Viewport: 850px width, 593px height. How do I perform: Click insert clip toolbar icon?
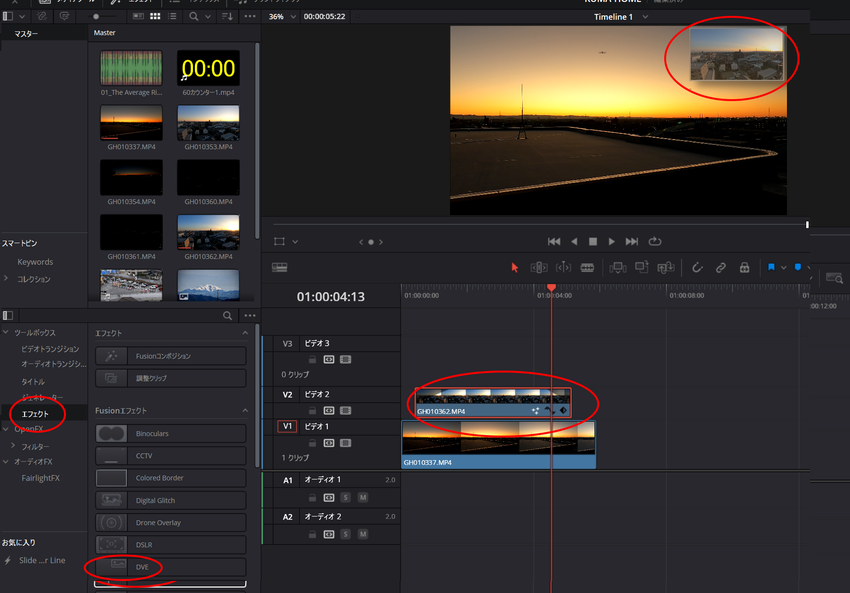(x=617, y=267)
